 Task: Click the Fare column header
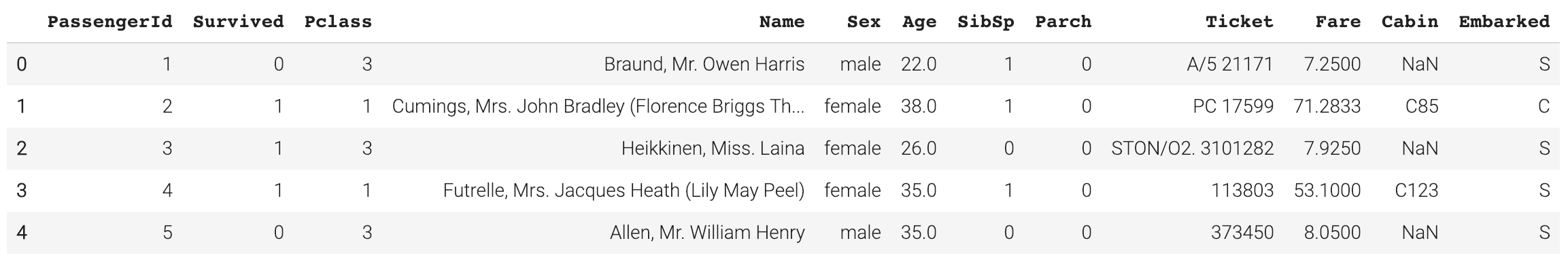click(x=1337, y=22)
